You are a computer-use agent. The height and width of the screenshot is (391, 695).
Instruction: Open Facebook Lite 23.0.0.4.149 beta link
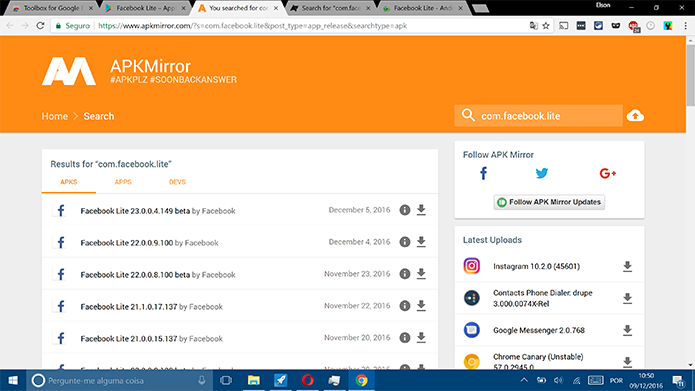(135, 211)
